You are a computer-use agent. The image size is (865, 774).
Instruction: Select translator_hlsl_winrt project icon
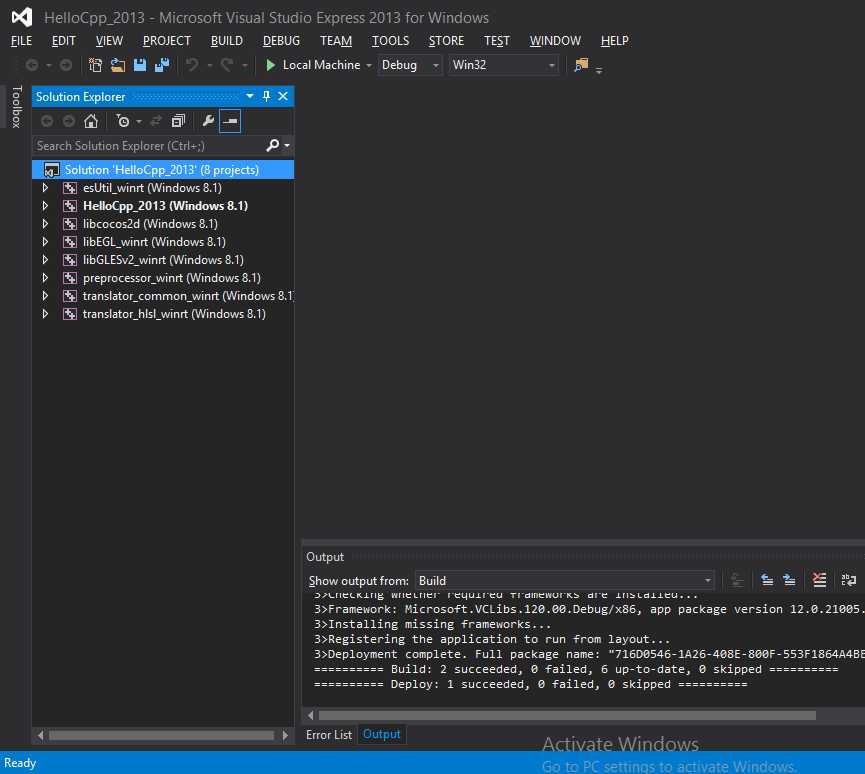pyautogui.click(x=70, y=314)
